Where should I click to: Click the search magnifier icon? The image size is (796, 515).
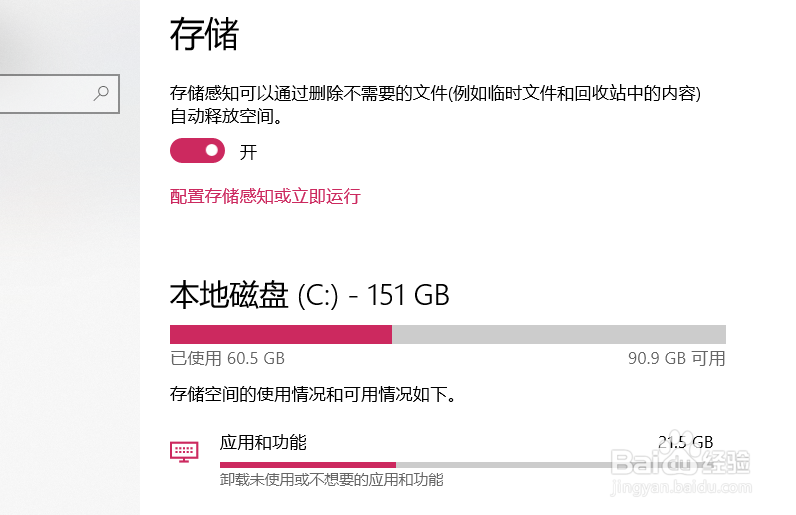point(101,94)
